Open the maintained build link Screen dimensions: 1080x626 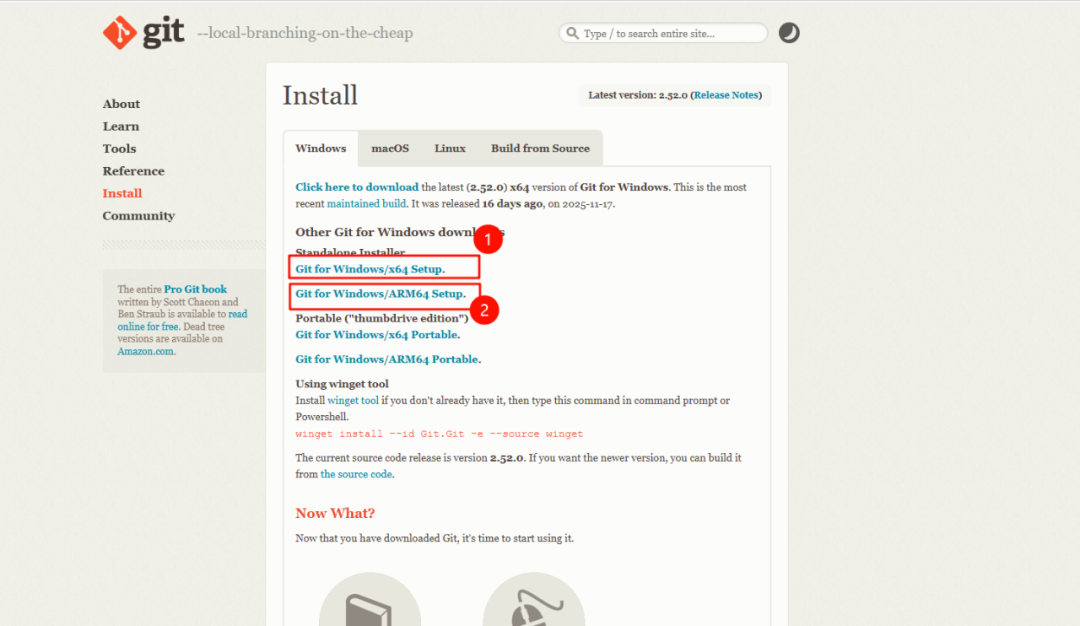[366, 204]
